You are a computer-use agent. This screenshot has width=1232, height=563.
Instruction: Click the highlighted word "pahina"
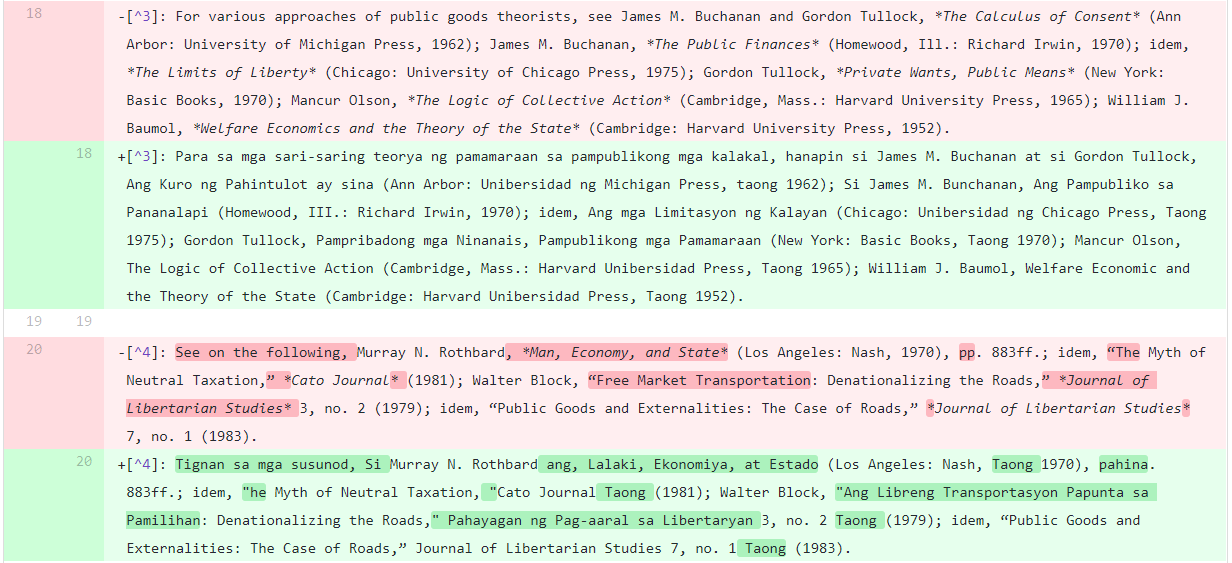click(x=1123, y=464)
